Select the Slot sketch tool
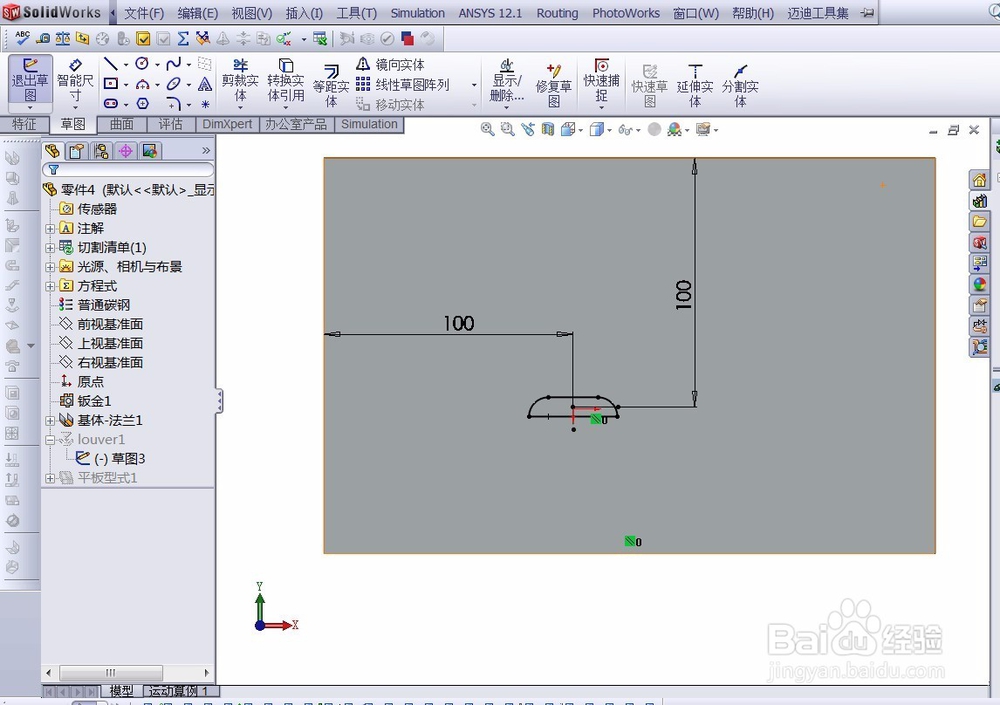Viewport: 1000px width, 705px height. (110, 103)
